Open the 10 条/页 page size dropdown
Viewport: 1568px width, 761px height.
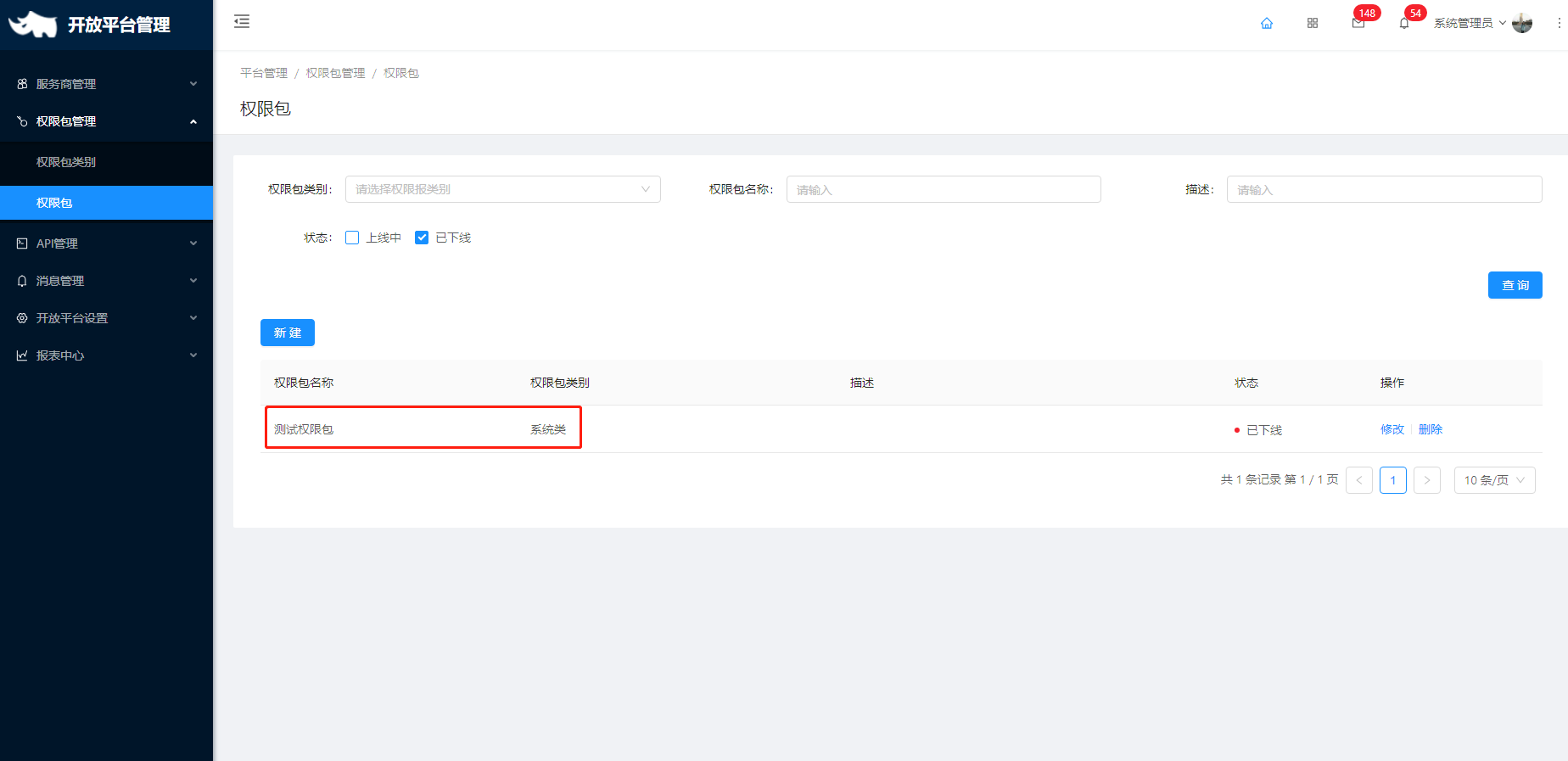pyautogui.click(x=1495, y=480)
